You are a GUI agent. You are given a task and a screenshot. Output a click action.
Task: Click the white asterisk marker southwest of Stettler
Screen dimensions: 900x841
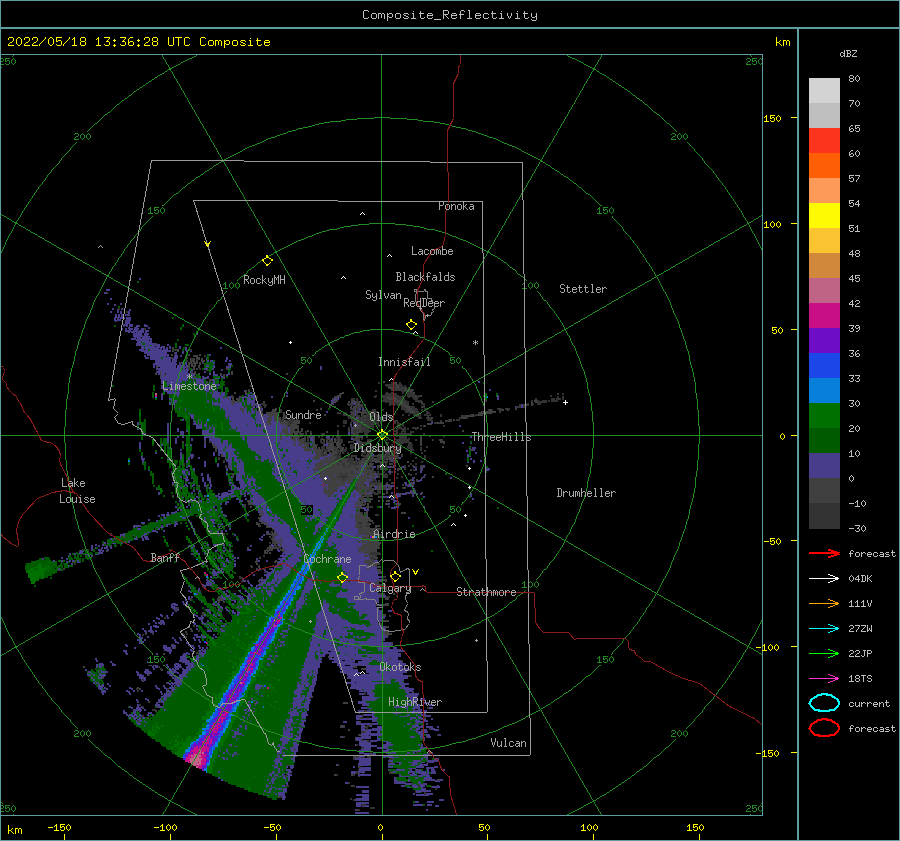[475, 343]
